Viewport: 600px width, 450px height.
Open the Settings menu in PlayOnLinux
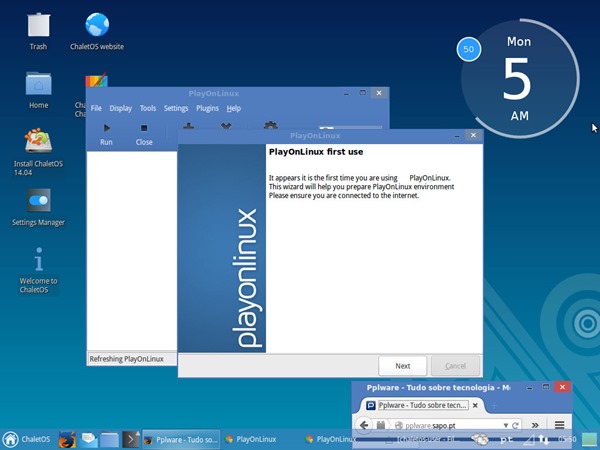click(x=176, y=108)
